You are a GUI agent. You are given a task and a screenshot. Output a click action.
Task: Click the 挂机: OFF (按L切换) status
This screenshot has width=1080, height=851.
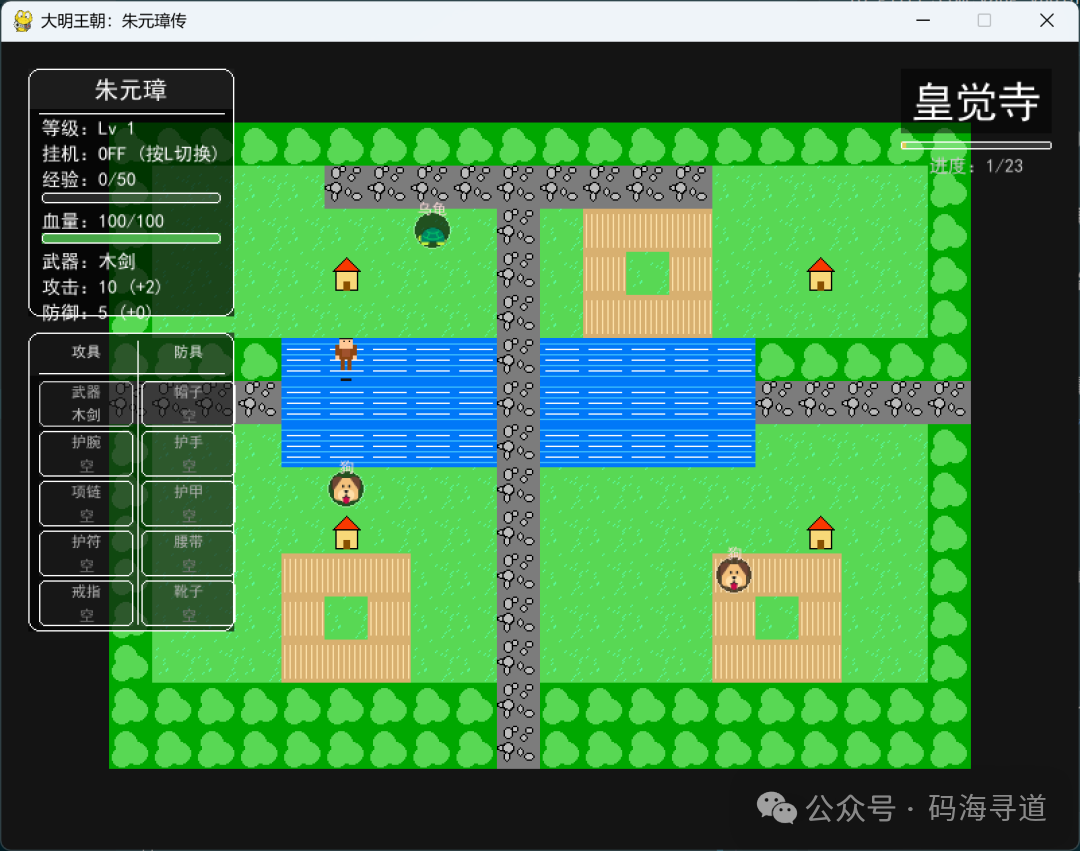click(x=129, y=154)
